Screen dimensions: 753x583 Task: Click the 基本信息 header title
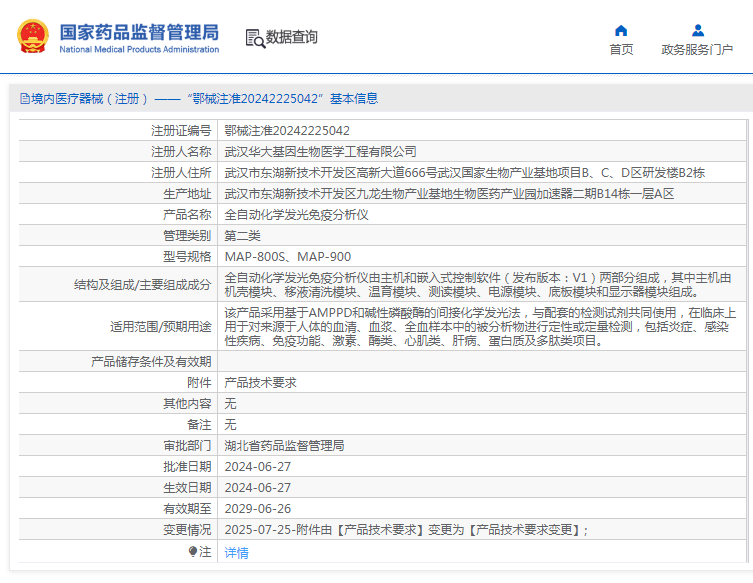tap(354, 98)
